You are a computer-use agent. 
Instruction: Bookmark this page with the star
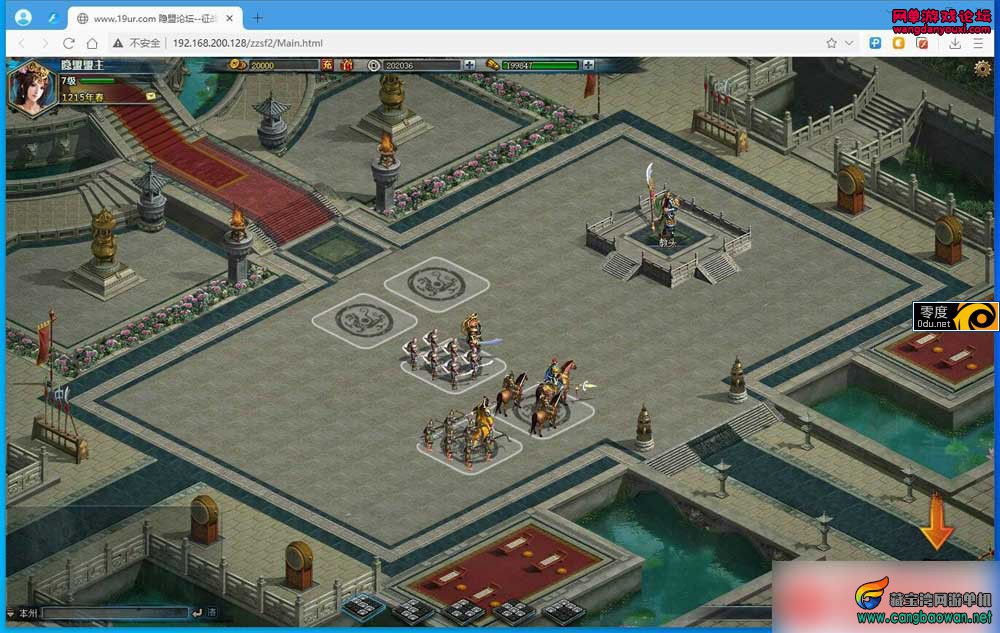(831, 43)
